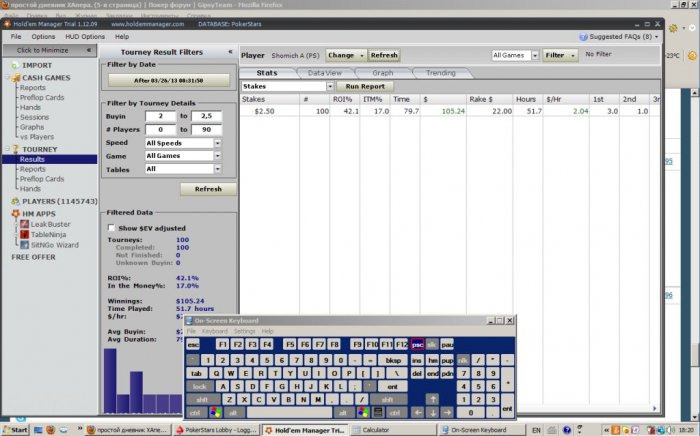The width and height of the screenshot is (700, 436).
Task: Click the PLAYERS group icon
Action: [x=15, y=201]
